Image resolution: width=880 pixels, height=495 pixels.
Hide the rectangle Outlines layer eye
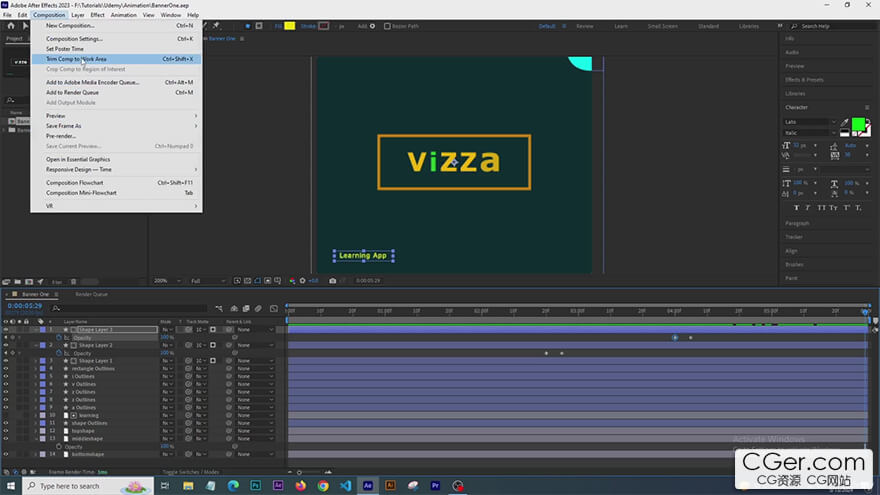coord(6,369)
